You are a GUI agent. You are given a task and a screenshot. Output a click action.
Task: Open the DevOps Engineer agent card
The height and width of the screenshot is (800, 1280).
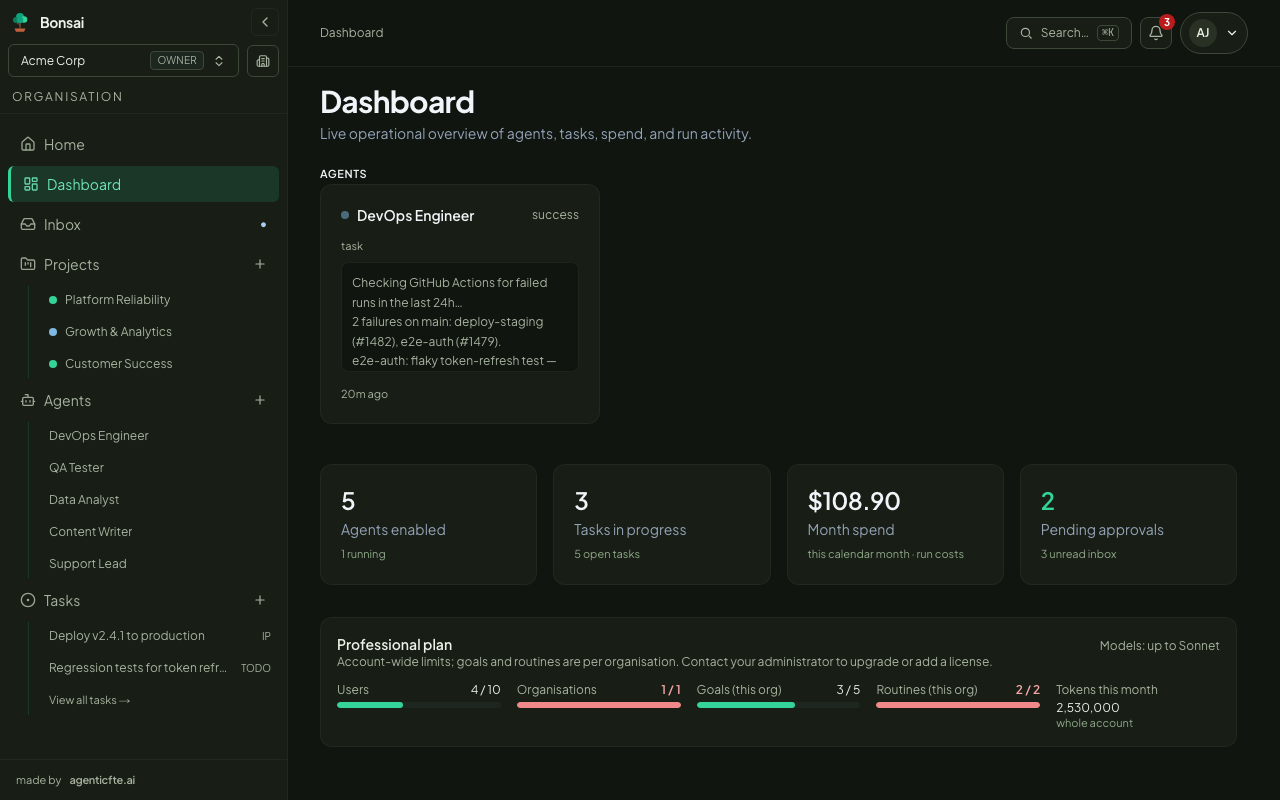[460, 304]
